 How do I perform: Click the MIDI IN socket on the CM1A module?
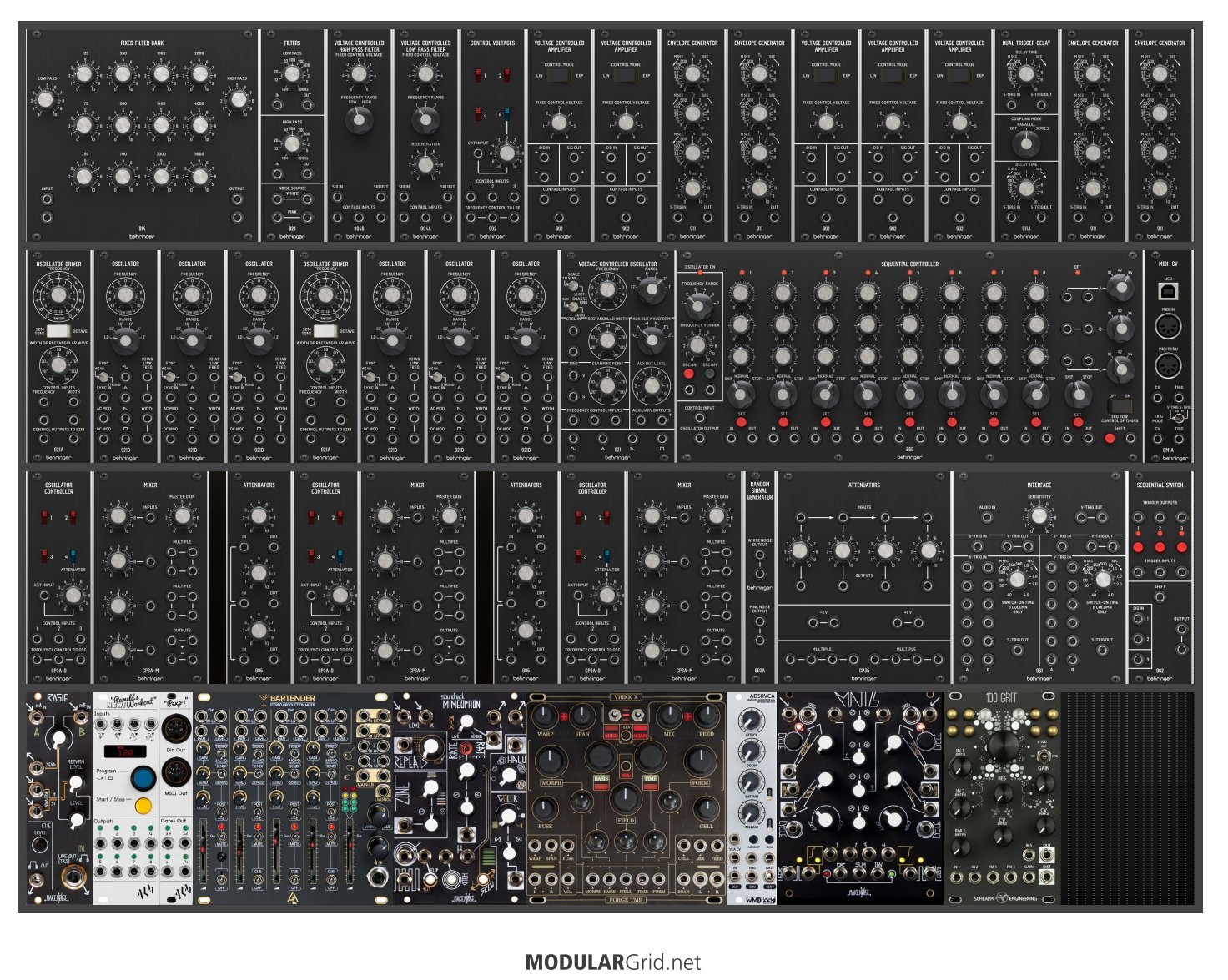1167,328
